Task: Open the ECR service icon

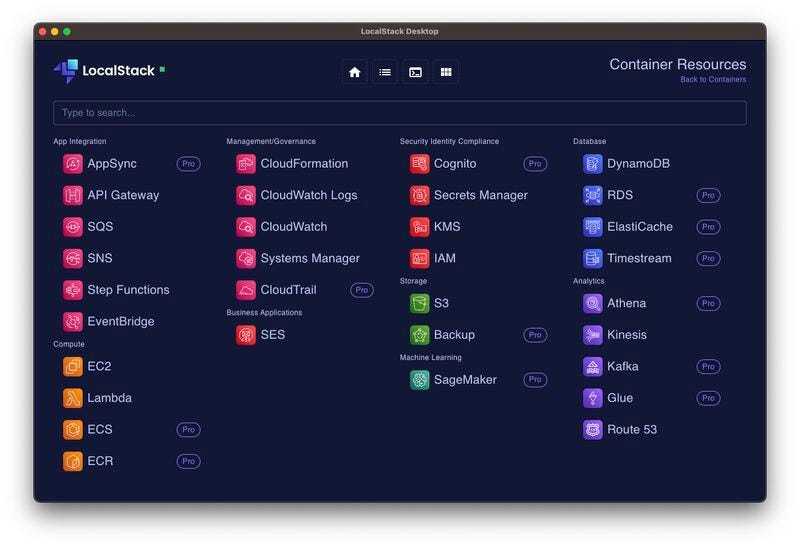Action: 72,461
